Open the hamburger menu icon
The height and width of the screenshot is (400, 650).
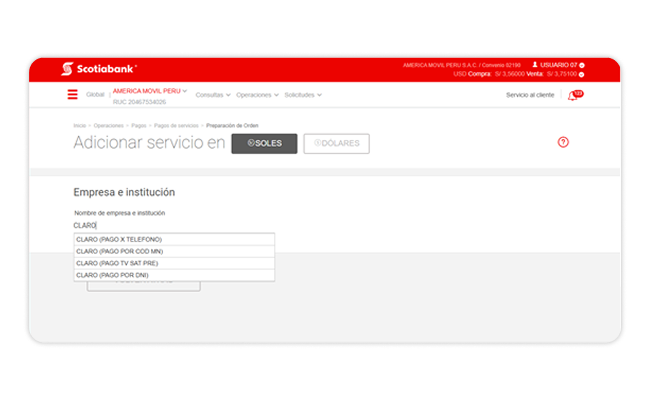coord(73,95)
